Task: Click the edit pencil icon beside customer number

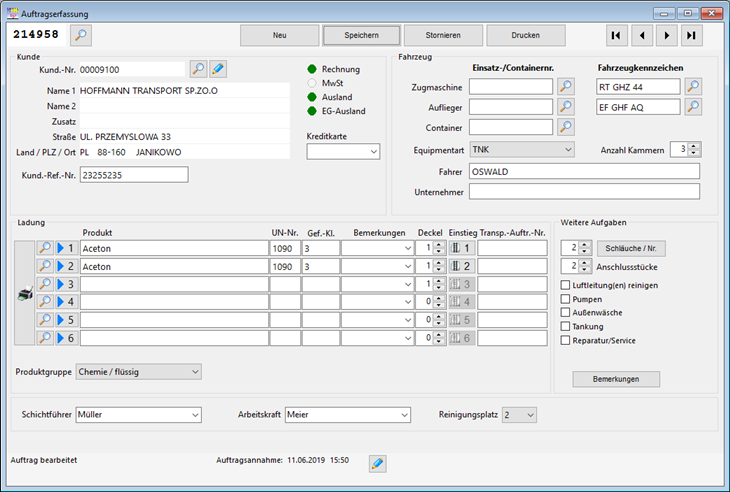Action: (x=217, y=69)
